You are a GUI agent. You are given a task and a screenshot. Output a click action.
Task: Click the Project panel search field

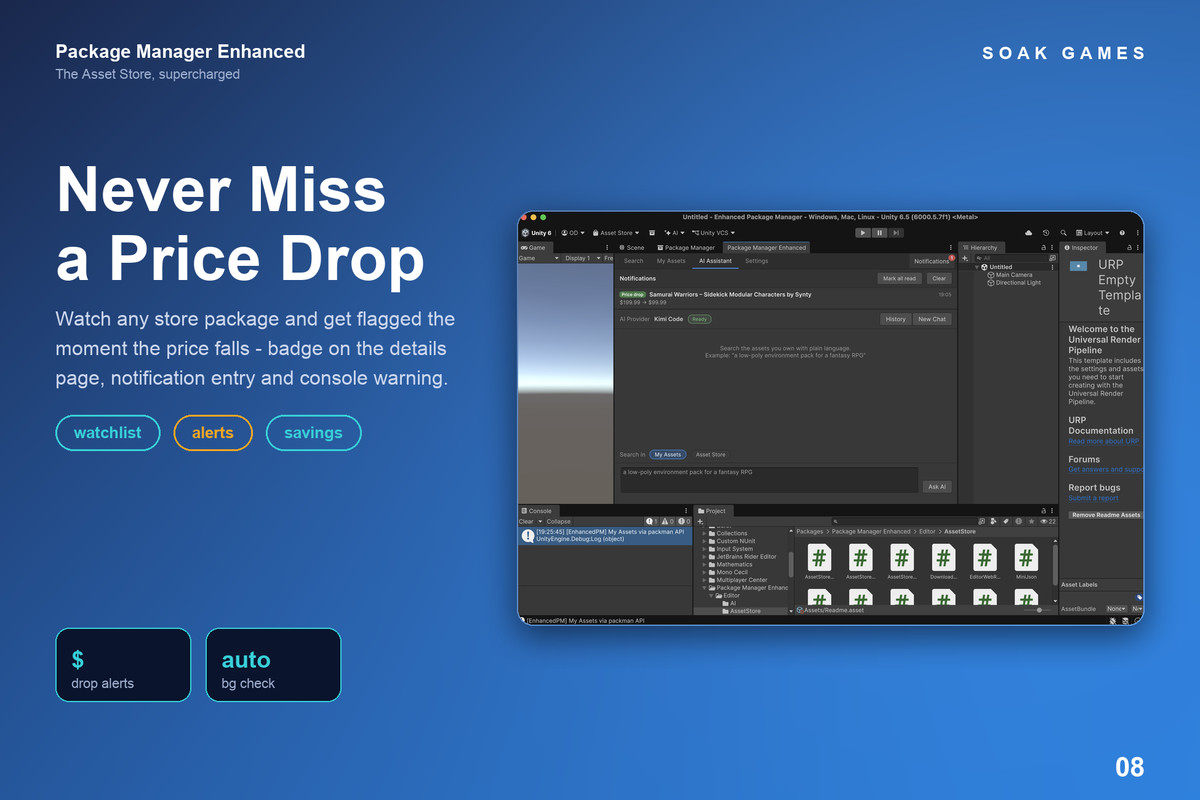point(903,521)
